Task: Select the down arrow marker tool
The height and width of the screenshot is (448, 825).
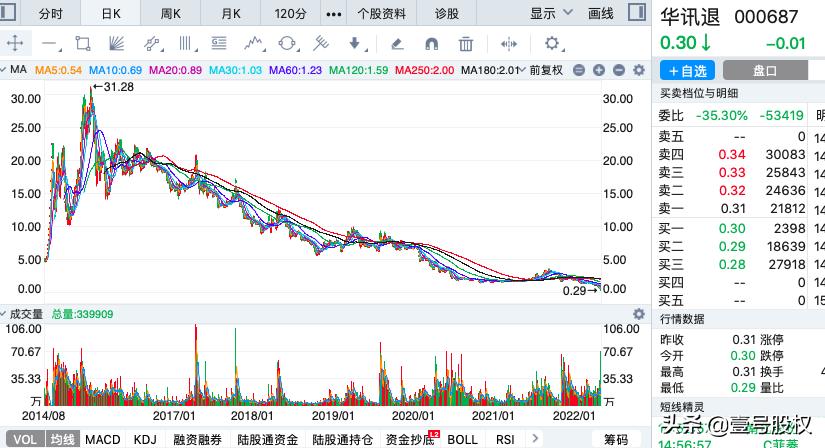Action: click(355, 43)
